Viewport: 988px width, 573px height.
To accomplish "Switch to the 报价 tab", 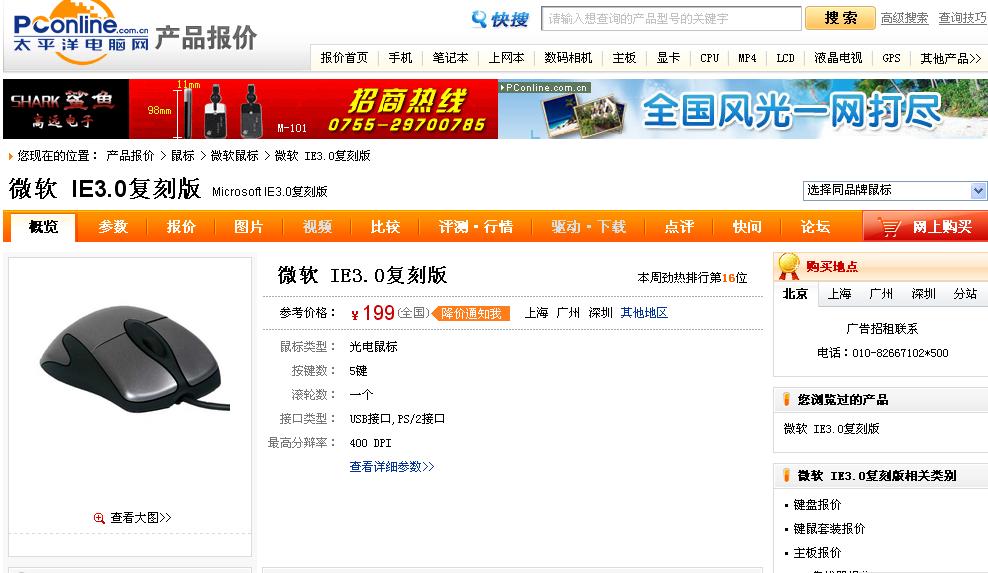I will click(181, 227).
